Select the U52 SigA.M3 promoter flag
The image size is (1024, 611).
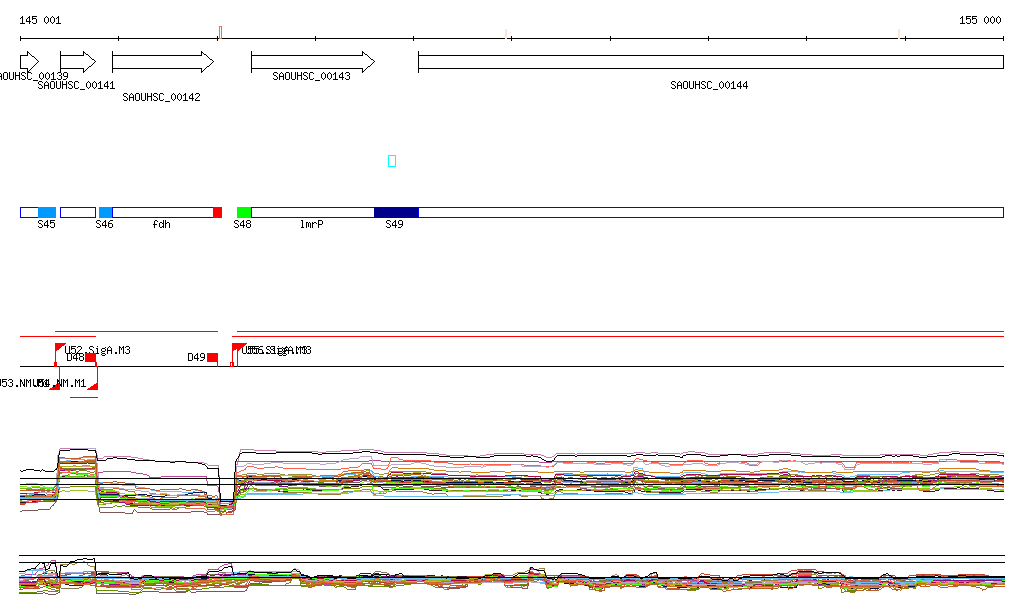60,348
